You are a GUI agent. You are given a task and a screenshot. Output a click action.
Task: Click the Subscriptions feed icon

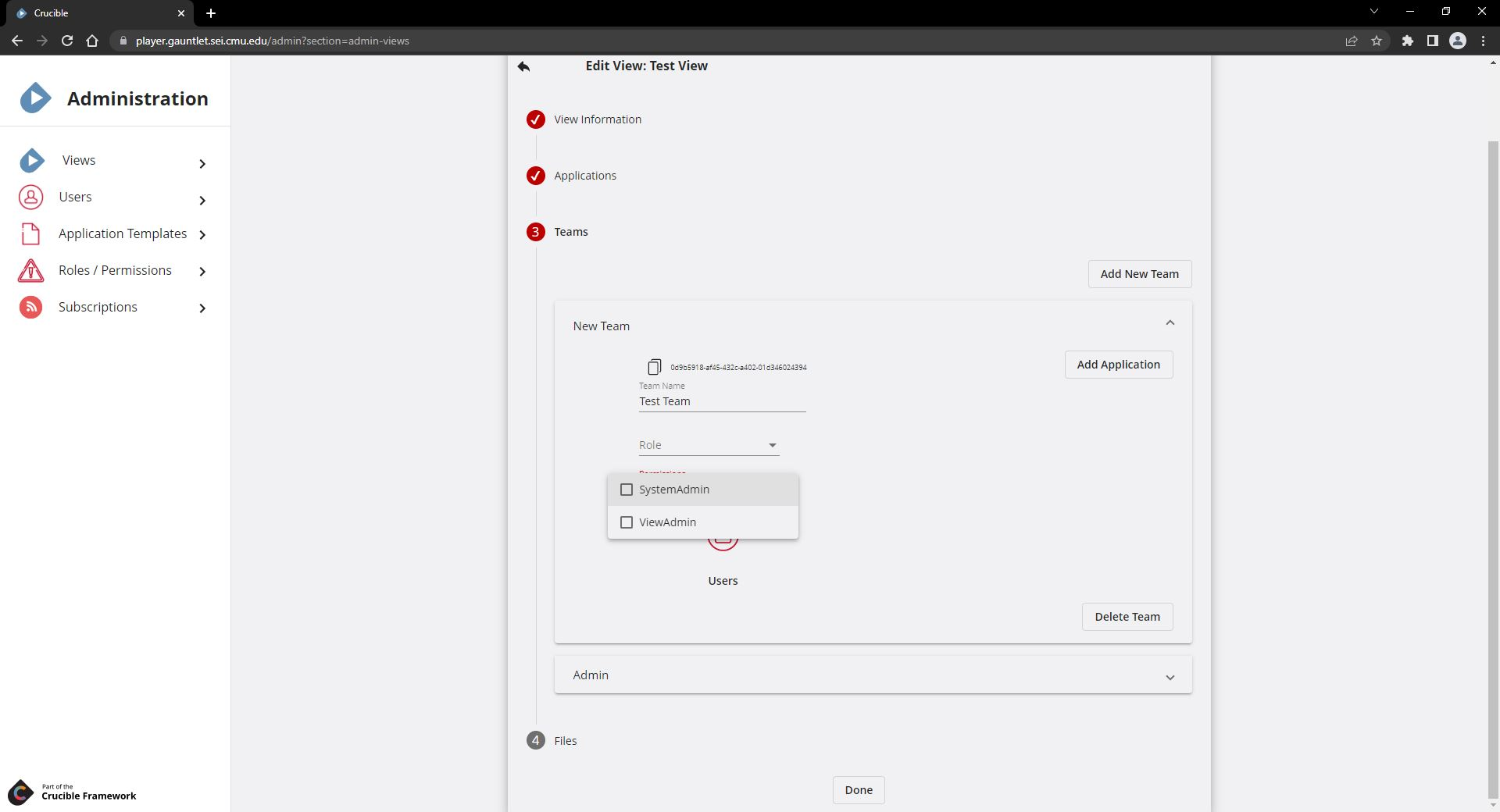pyautogui.click(x=30, y=308)
